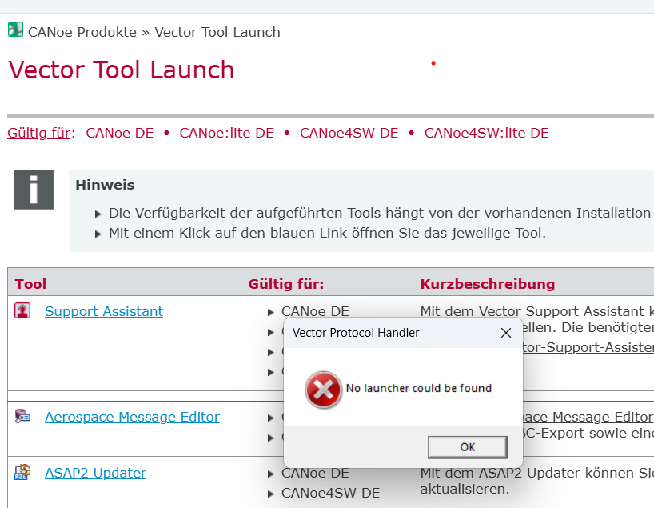Image resolution: width=654 pixels, height=508 pixels.
Task: Go to CANoe Produkte in breadcrumb
Action: point(82,31)
